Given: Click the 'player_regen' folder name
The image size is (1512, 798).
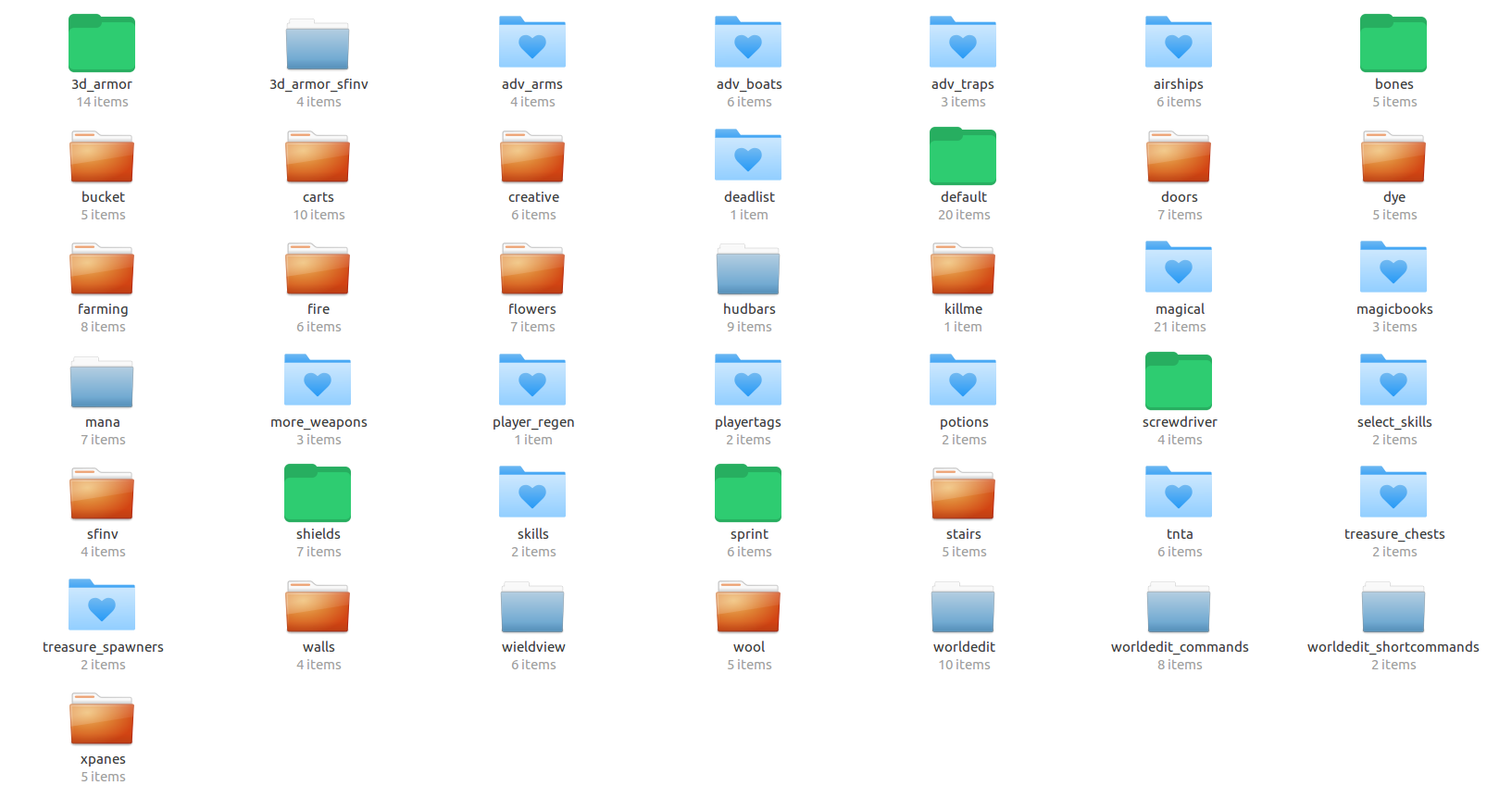Looking at the screenshot, I should (x=533, y=422).
